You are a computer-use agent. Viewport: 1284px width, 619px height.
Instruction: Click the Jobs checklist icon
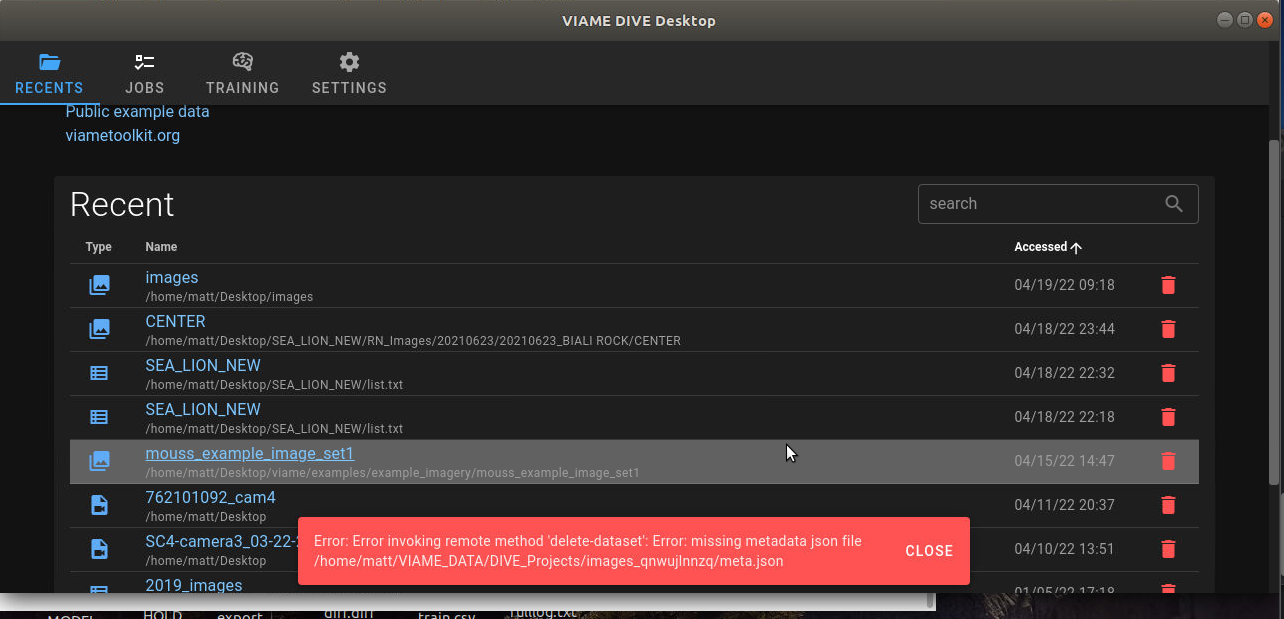click(145, 62)
